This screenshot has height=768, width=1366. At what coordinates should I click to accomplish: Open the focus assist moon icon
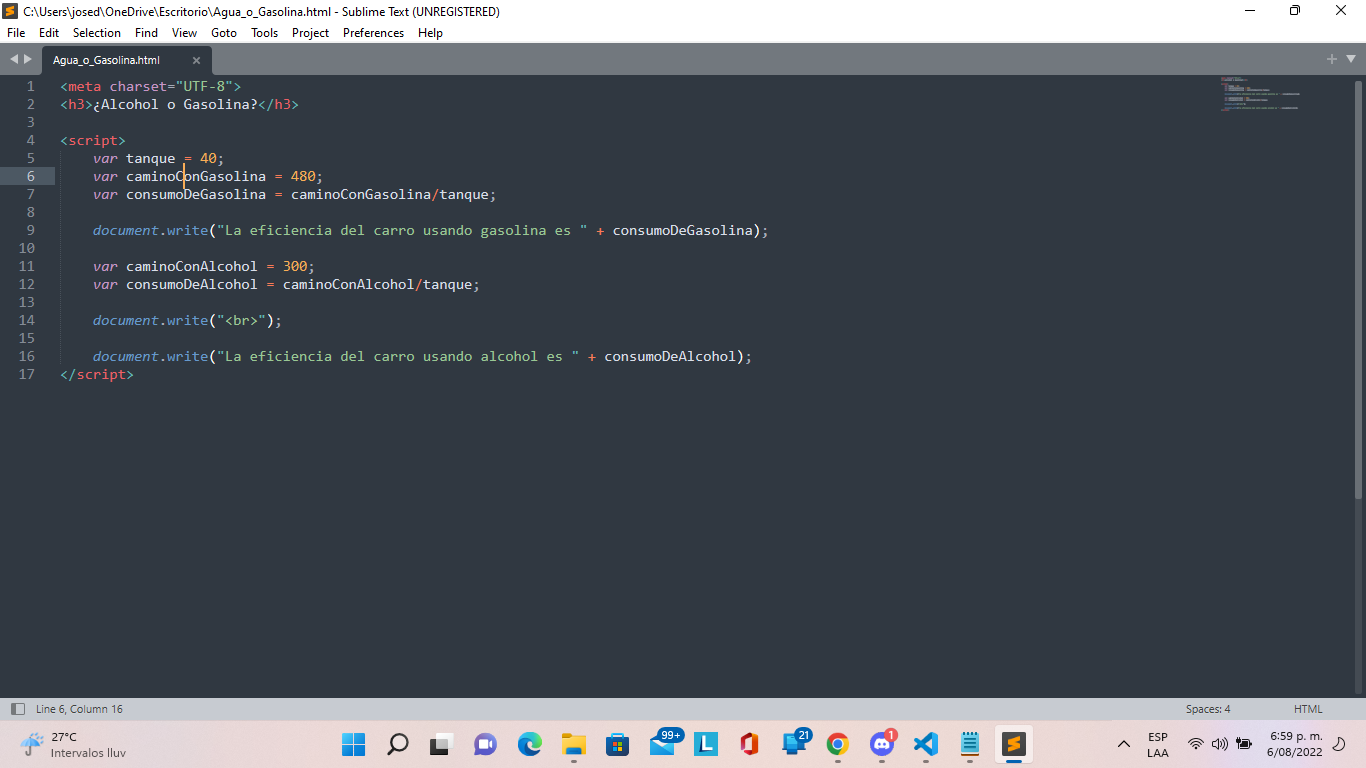coord(1340,744)
